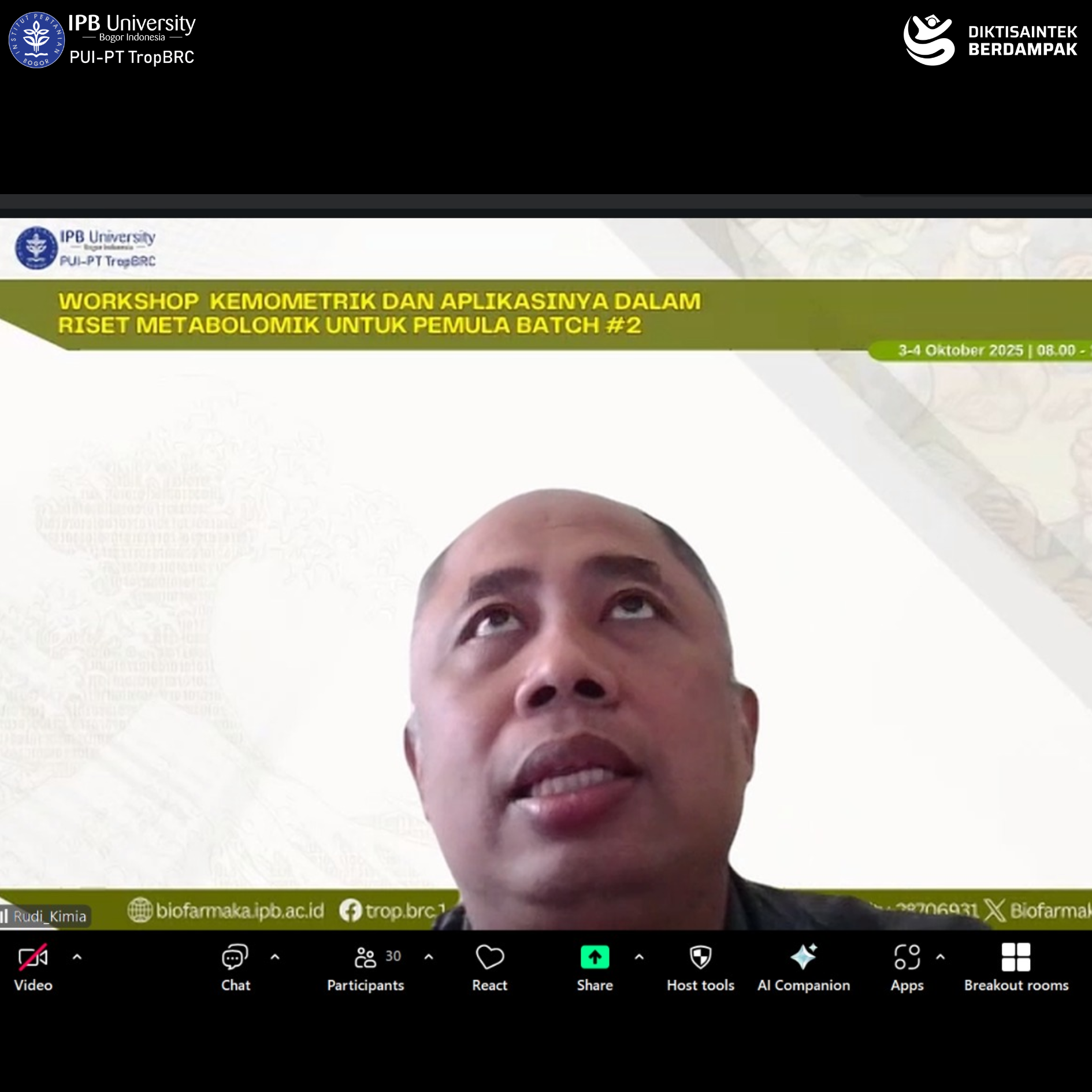Launch the AI Companion sparkle icon
Image resolution: width=1092 pixels, height=1092 pixels.
click(x=803, y=958)
